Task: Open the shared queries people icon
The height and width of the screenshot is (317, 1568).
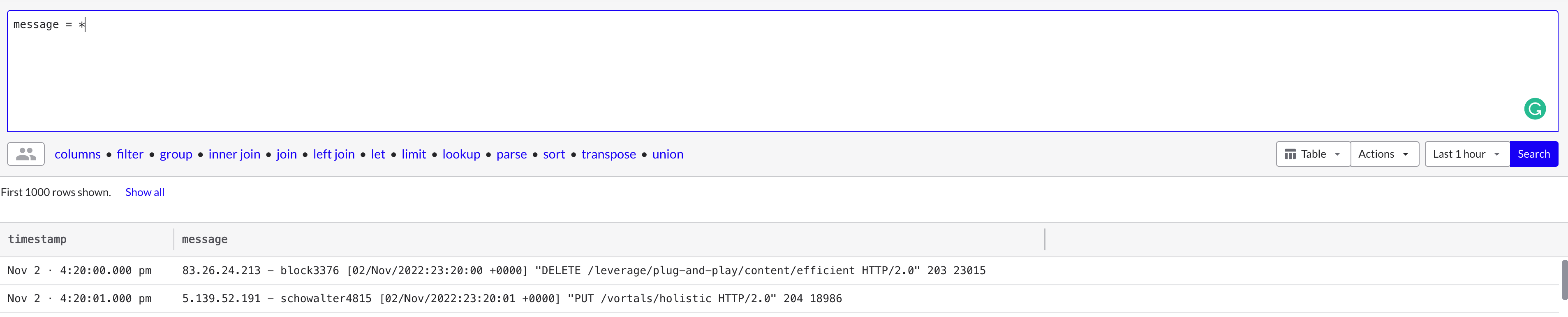Action: click(x=25, y=154)
